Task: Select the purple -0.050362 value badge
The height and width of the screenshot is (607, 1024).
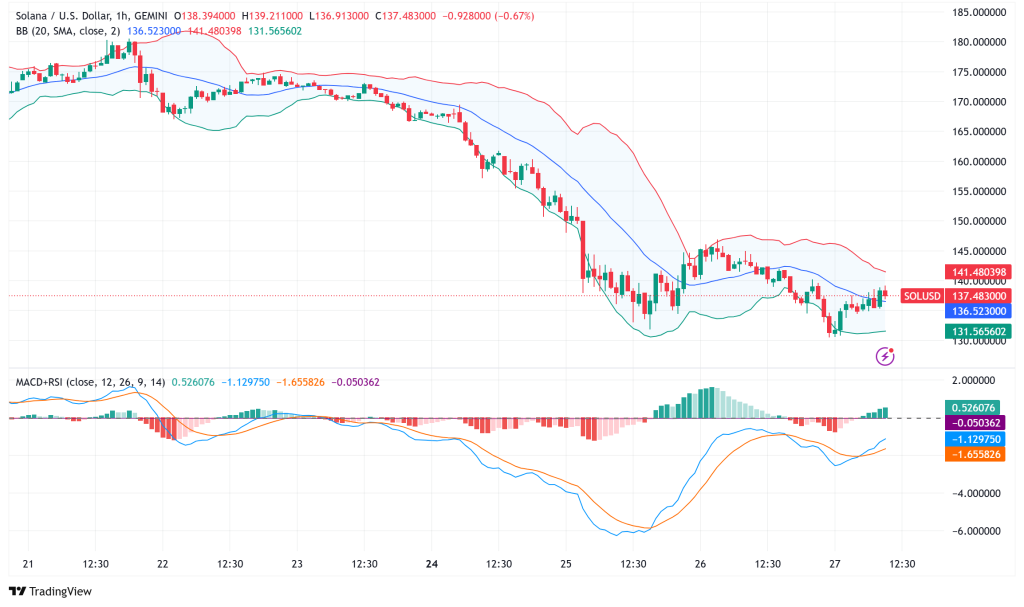Action: pos(974,422)
